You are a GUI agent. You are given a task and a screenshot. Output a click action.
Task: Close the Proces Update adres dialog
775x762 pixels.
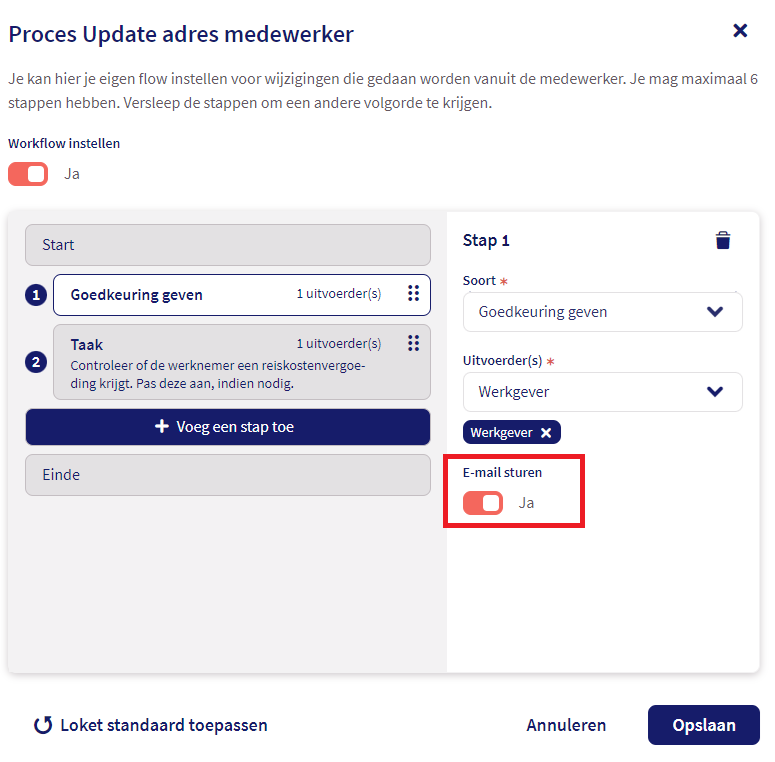click(x=740, y=31)
